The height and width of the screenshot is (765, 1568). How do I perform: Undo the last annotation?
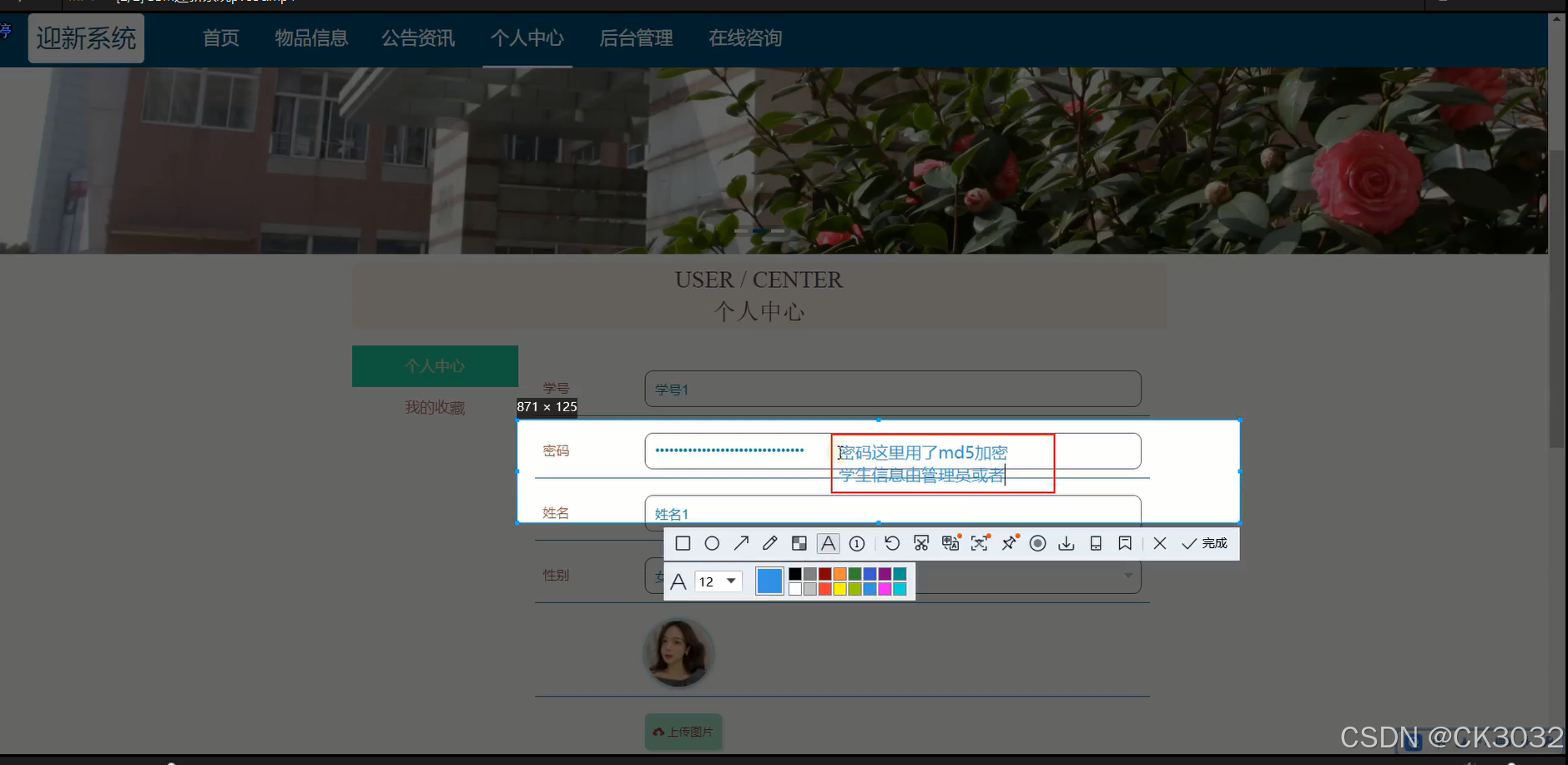point(892,543)
